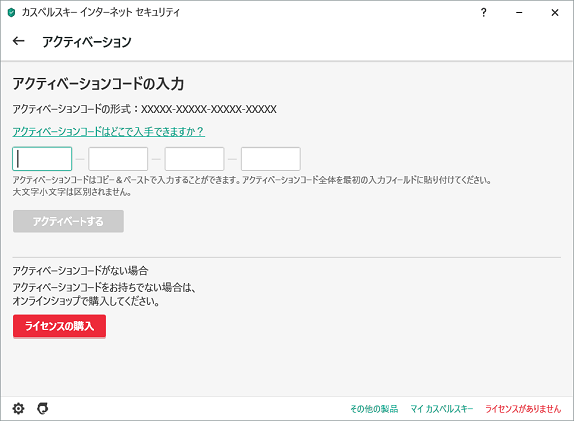Click the code format text XXXXX-XXXXX-XXXXX-XXXXX
This screenshot has width=574, height=421.
point(209,109)
